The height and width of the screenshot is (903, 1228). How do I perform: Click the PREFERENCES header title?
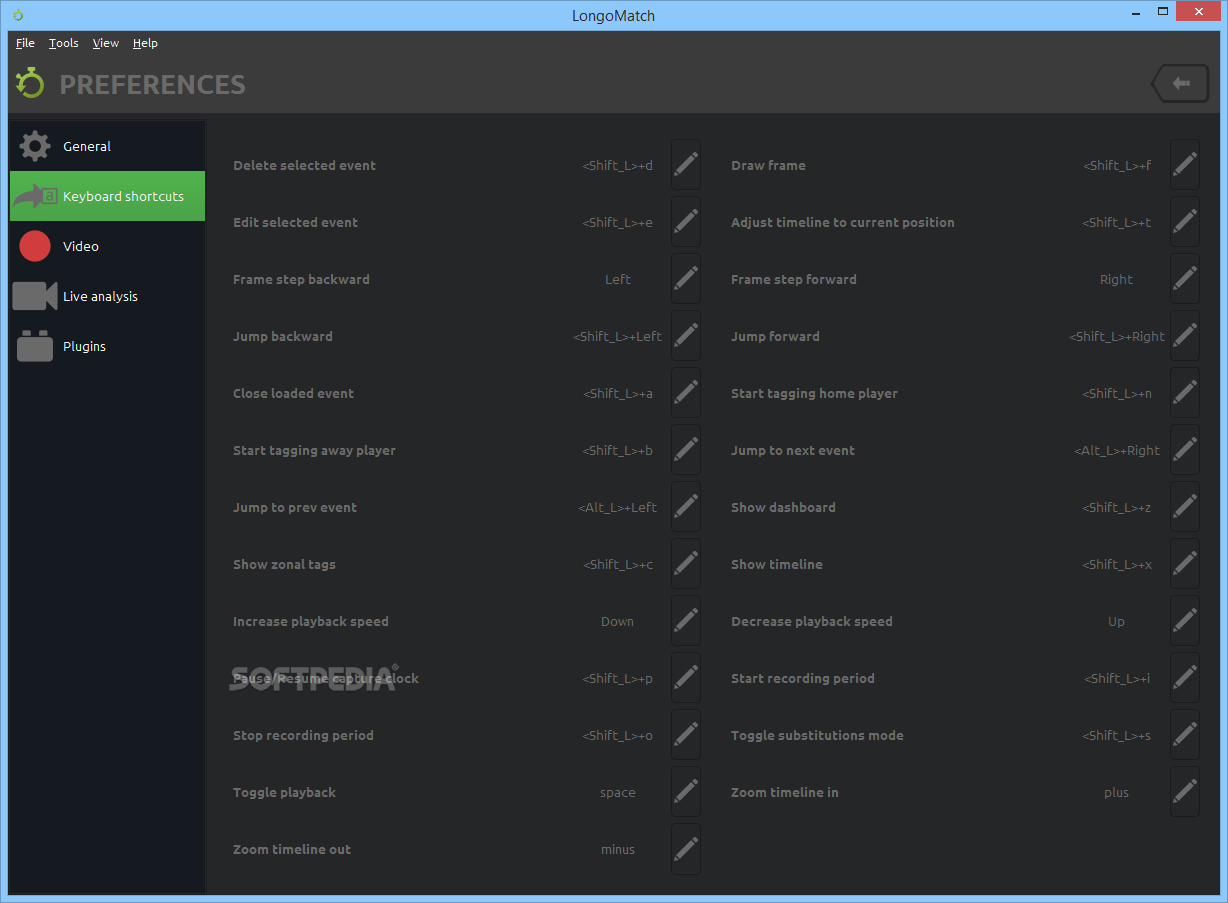152,85
